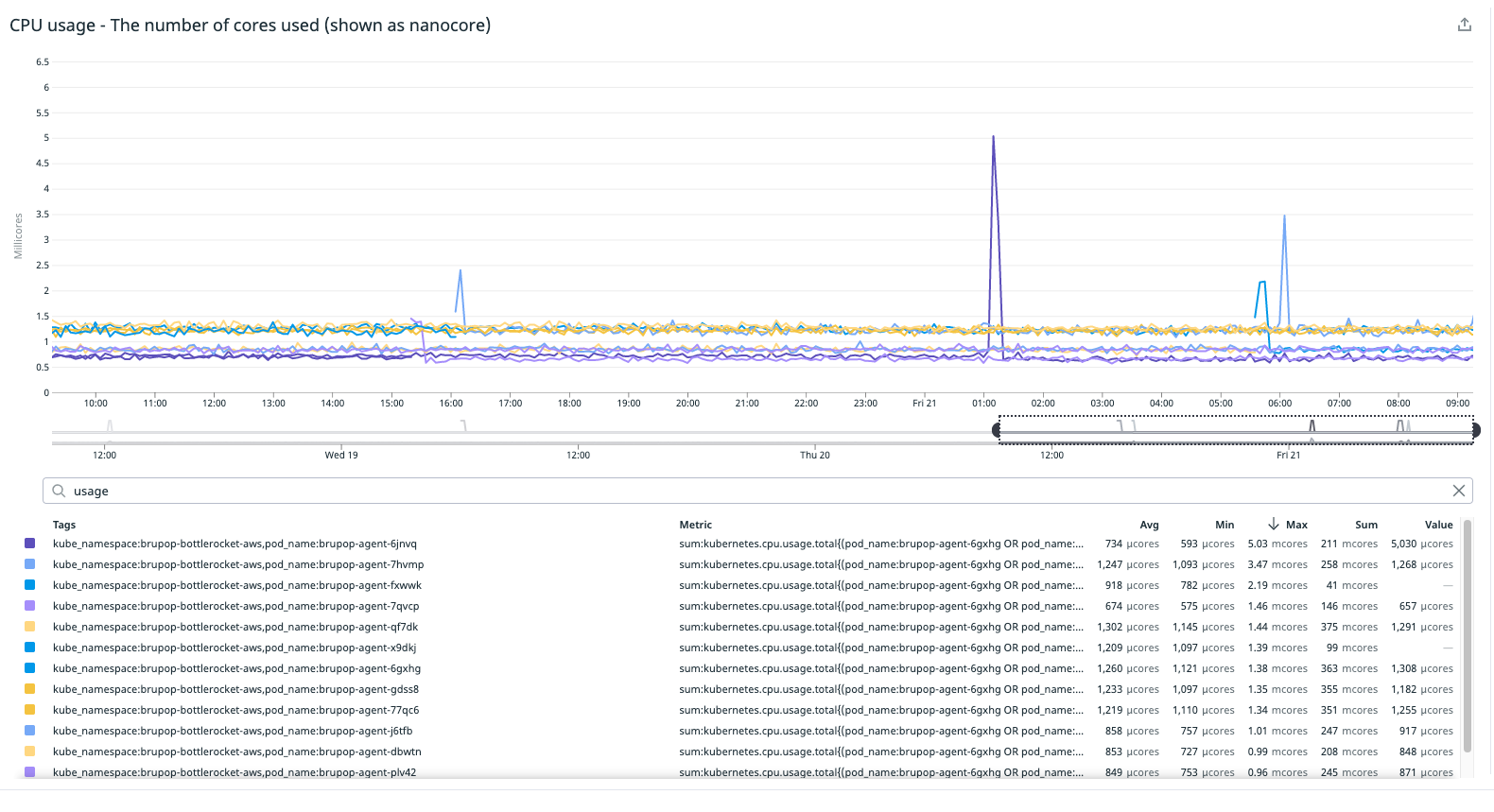Click color swatch for brupop-agent-6gxhg
Image resolution: width=1494 pixels, height=812 pixels.
point(30,668)
